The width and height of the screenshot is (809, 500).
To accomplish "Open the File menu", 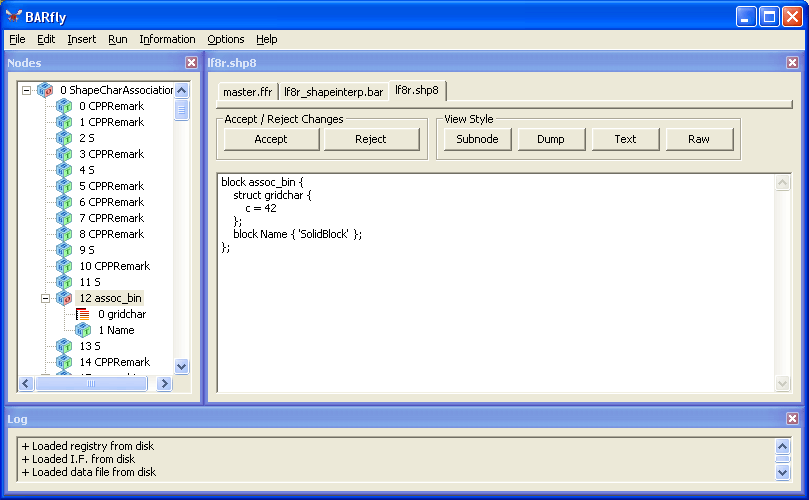I will pyautogui.click(x=17, y=39).
